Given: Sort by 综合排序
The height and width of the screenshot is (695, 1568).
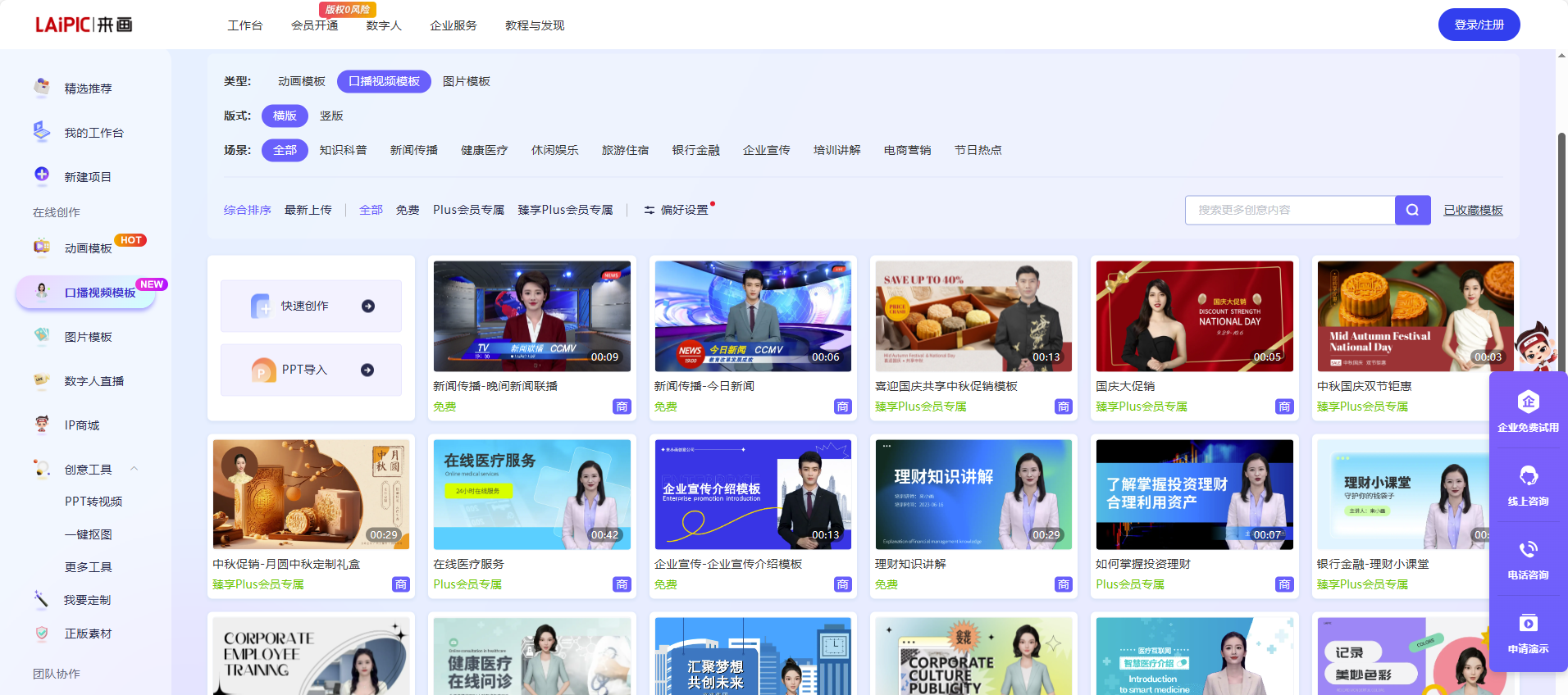Looking at the screenshot, I should point(248,210).
